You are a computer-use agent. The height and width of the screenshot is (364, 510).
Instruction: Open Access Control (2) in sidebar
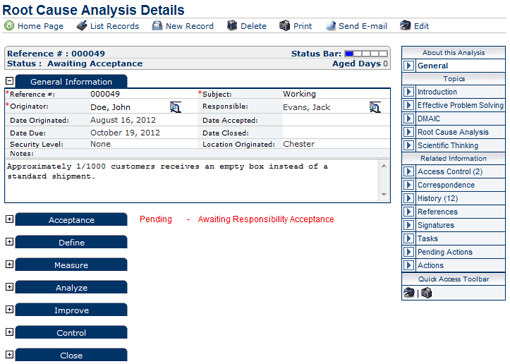point(450,172)
